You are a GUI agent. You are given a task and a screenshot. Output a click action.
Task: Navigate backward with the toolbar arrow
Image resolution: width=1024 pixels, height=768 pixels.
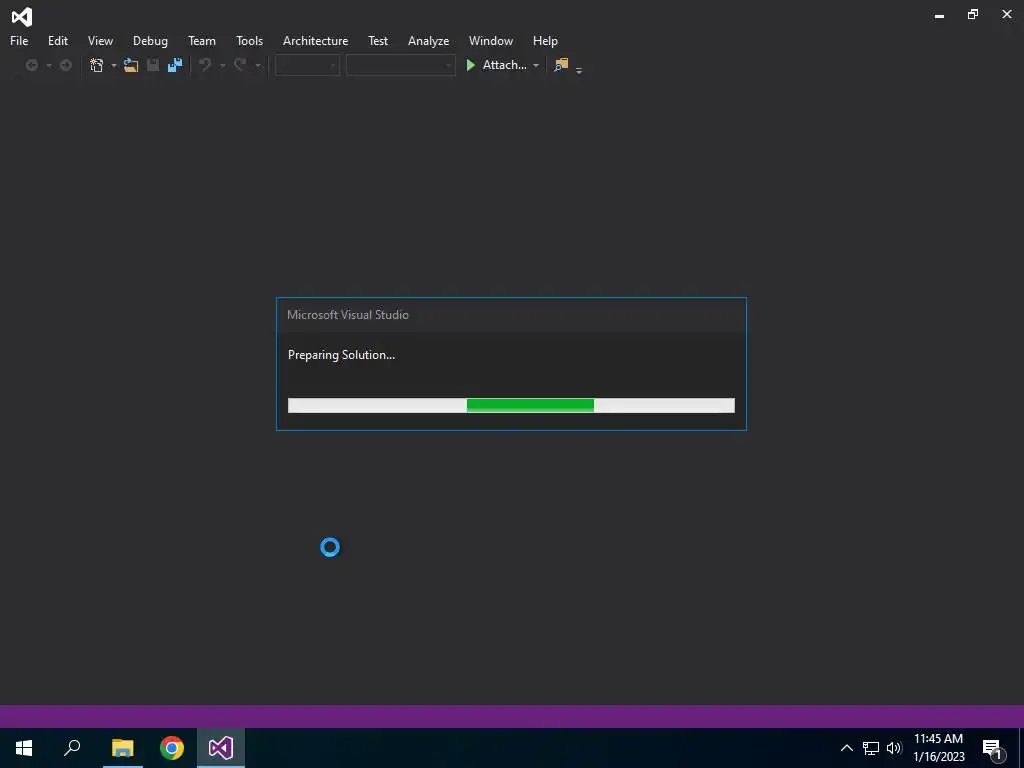pyautogui.click(x=31, y=65)
